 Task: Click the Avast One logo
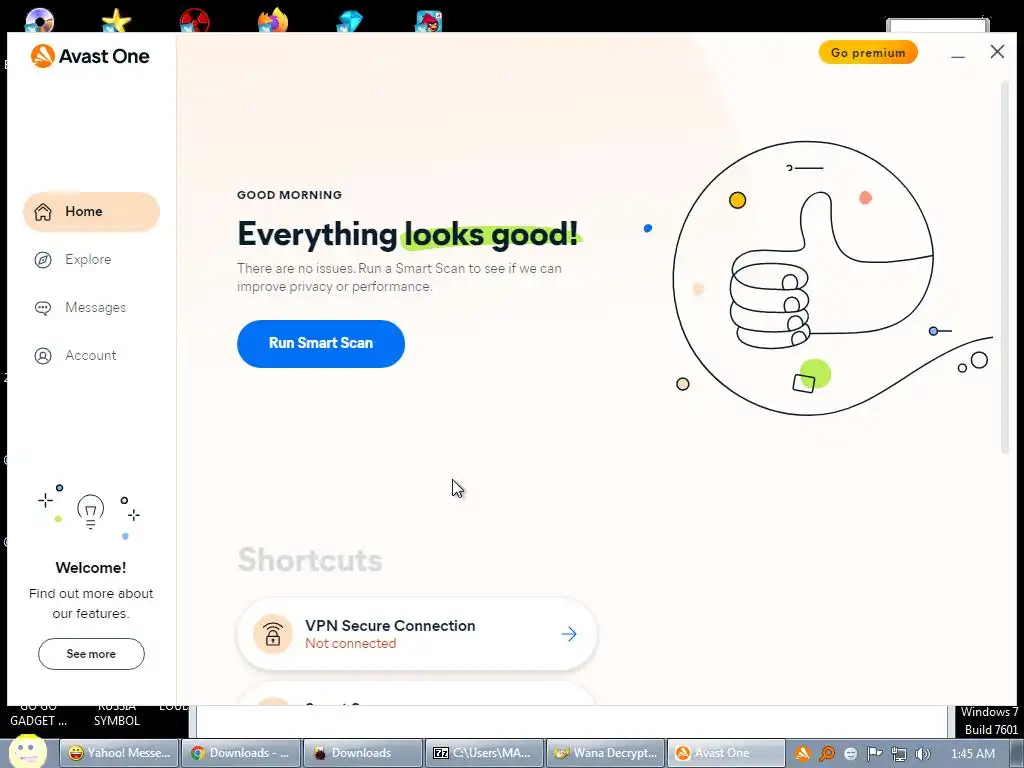tap(89, 56)
